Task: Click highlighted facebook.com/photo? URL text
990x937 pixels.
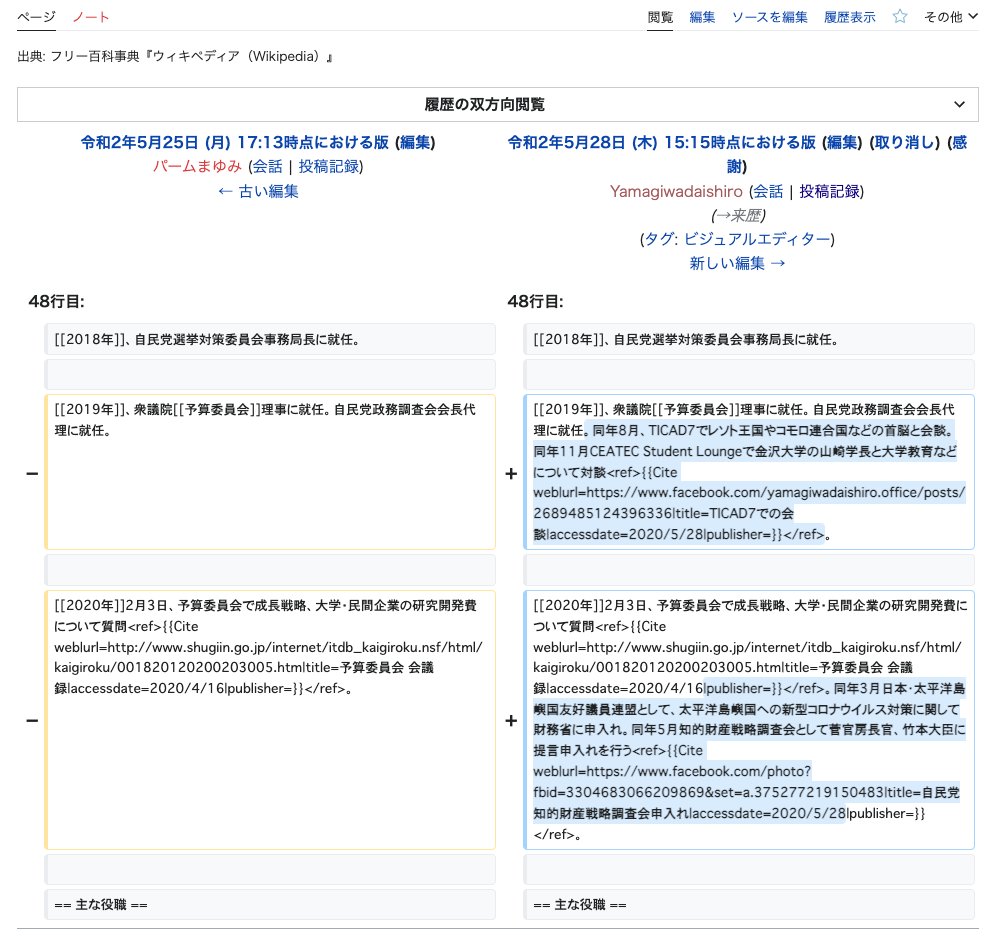Action: 699,772
